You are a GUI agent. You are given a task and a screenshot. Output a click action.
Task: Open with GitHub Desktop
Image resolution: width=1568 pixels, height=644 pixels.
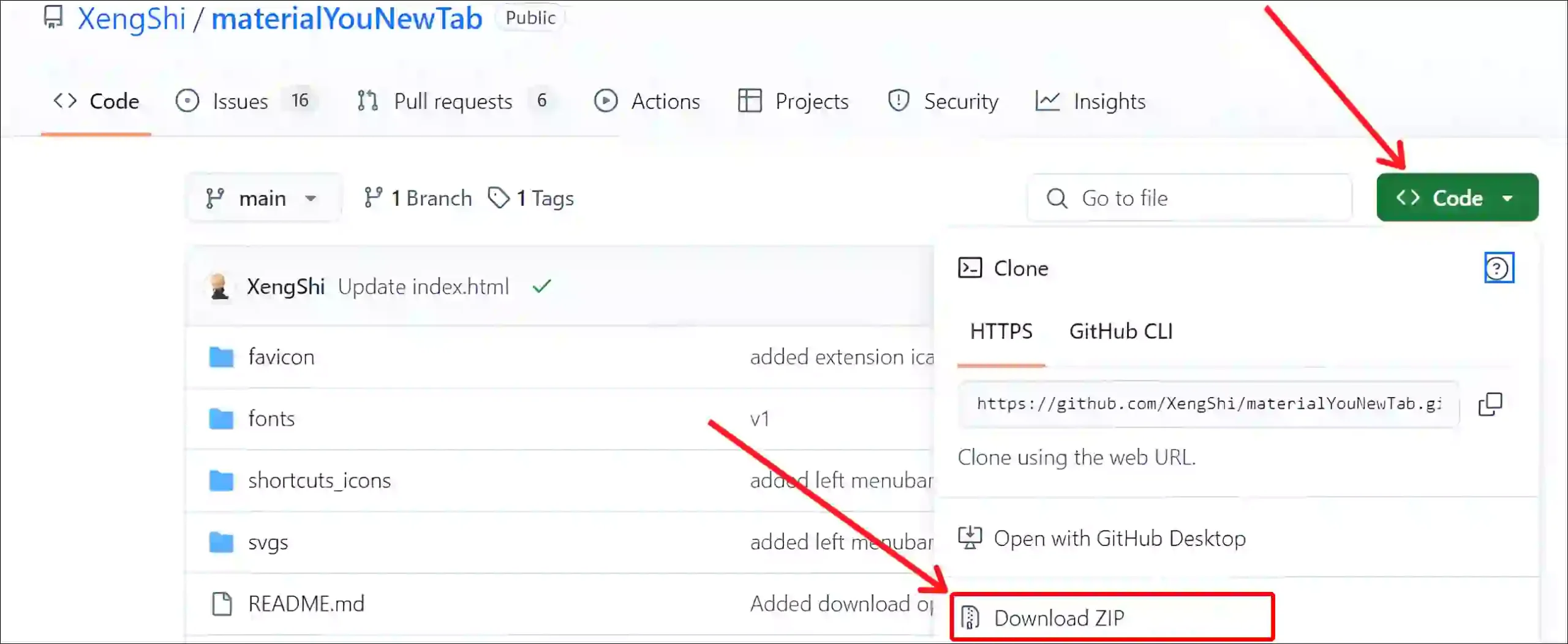tap(1102, 538)
